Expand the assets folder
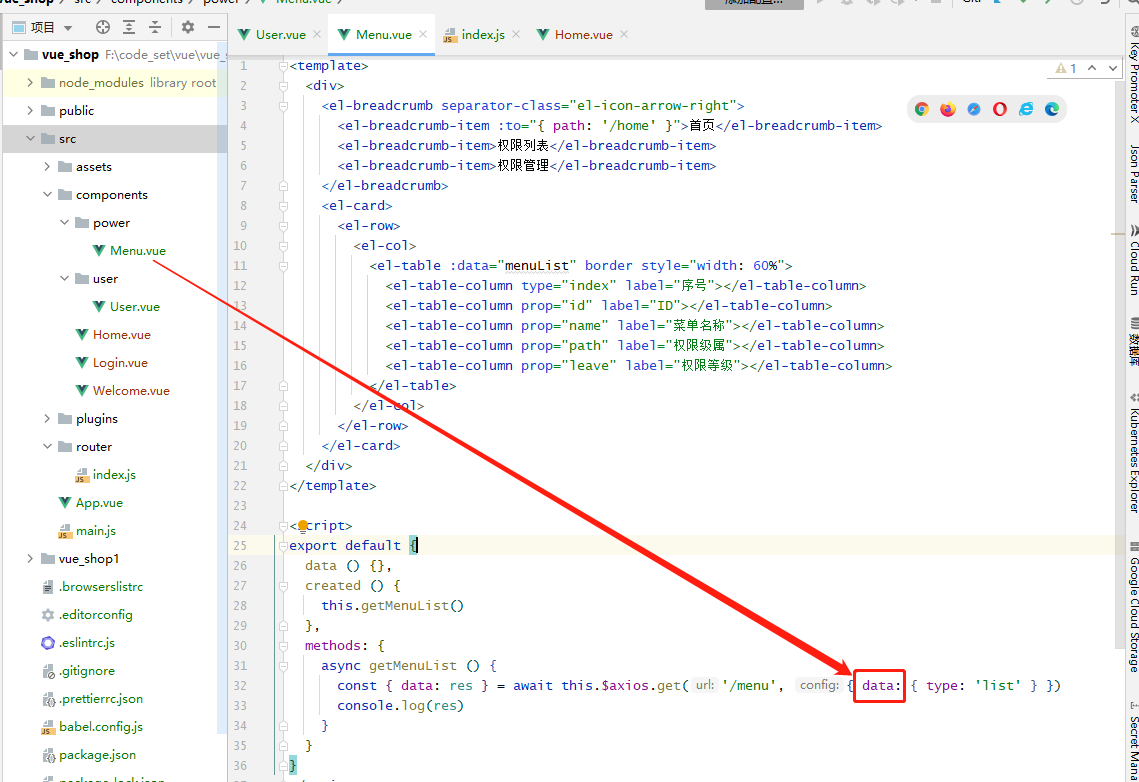 [x=47, y=166]
